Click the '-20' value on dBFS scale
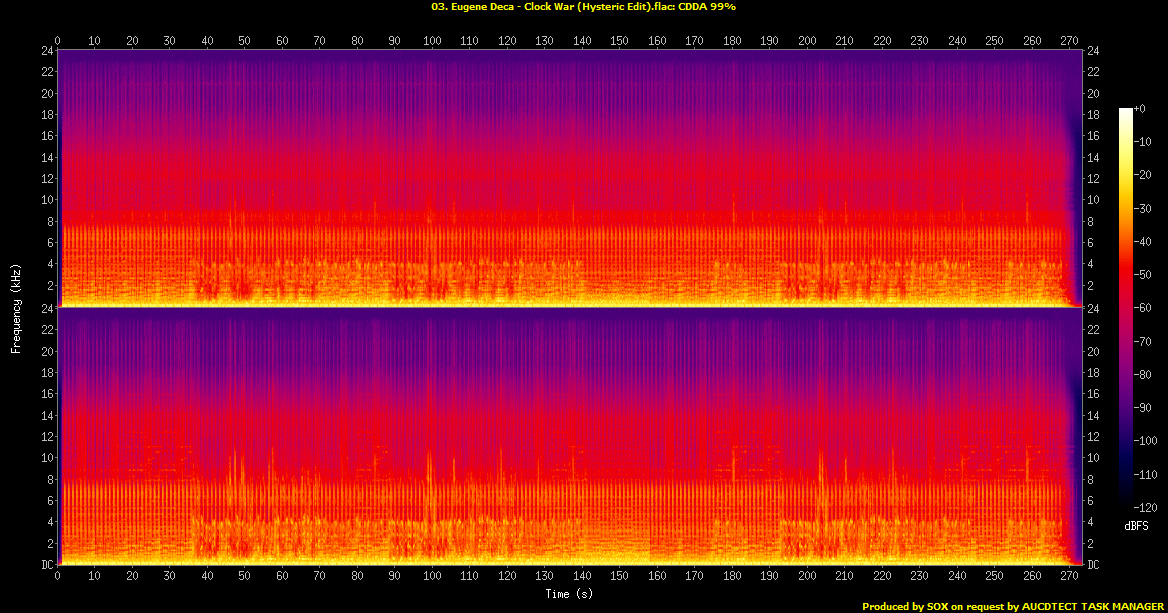 [x=1143, y=175]
